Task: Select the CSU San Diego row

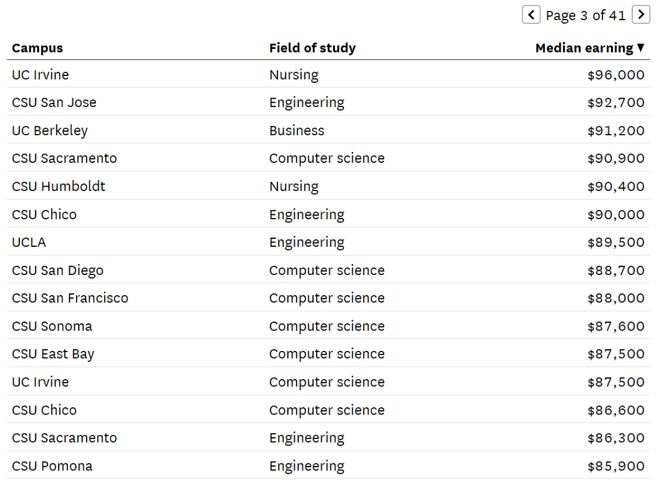Action: coord(328,270)
